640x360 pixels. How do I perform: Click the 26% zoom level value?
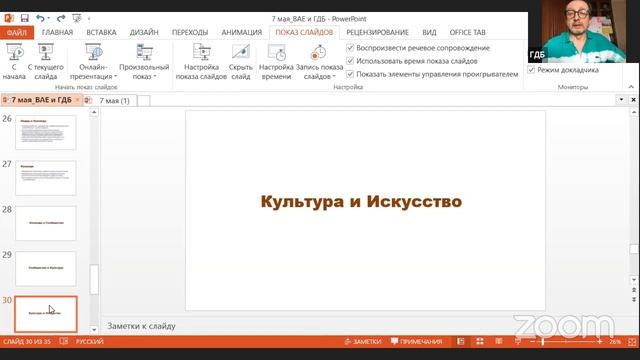click(x=615, y=342)
